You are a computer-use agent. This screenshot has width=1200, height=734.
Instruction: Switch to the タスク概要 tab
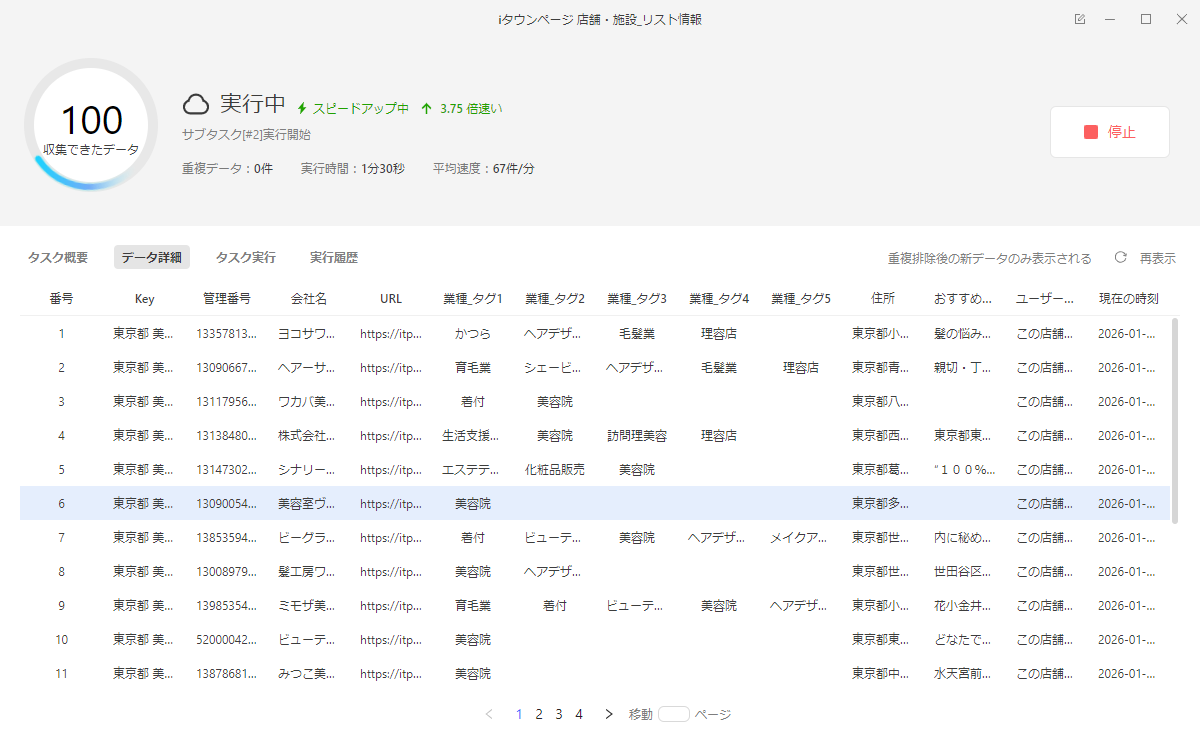58,258
